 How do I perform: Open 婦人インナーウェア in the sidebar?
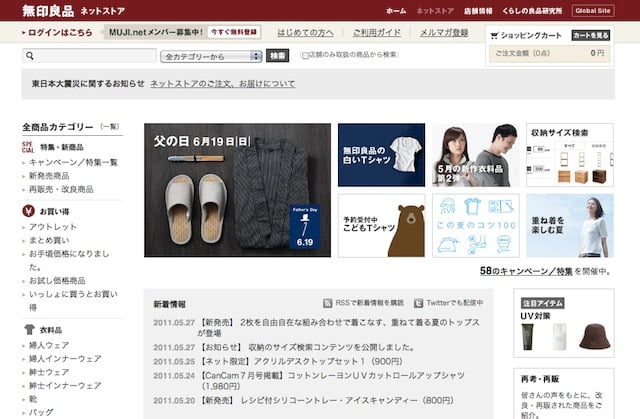pyautogui.click(x=65, y=359)
